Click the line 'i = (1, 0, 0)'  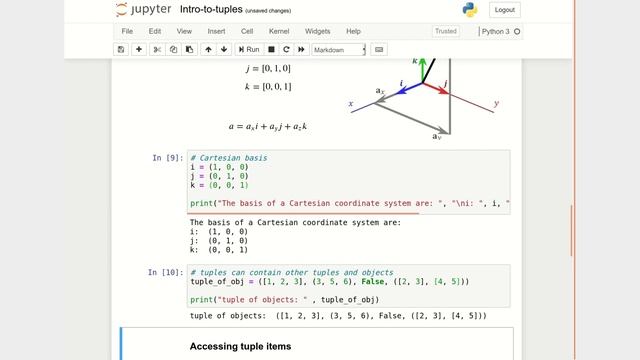coord(219,167)
